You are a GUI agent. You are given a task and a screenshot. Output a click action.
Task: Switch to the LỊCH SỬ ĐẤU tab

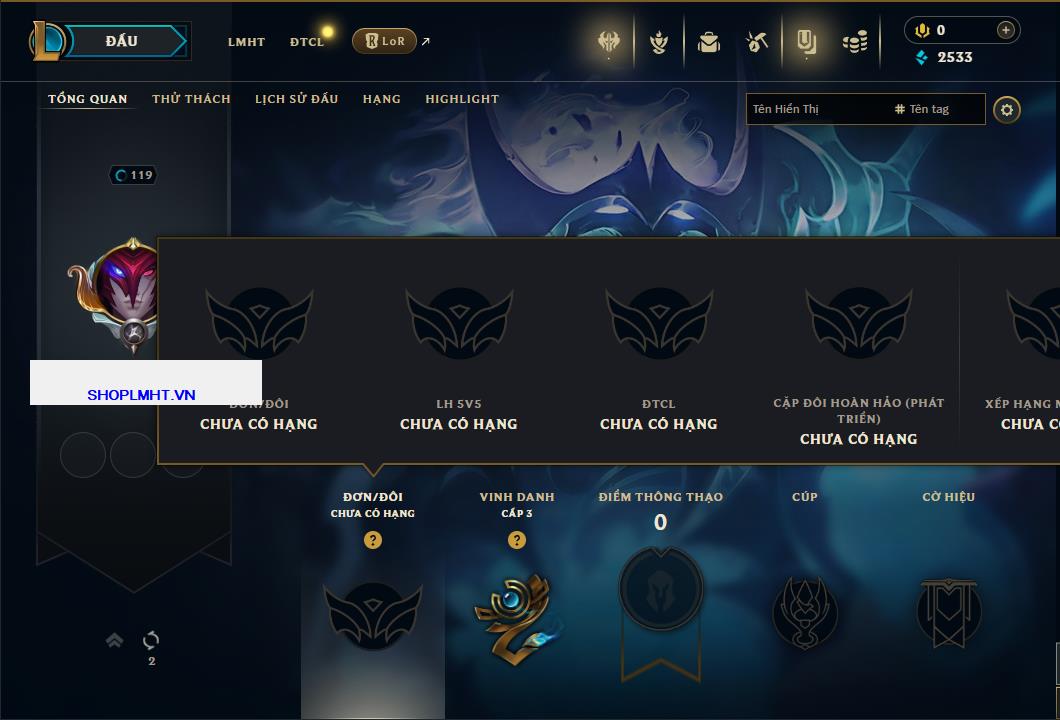coord(296,99)
